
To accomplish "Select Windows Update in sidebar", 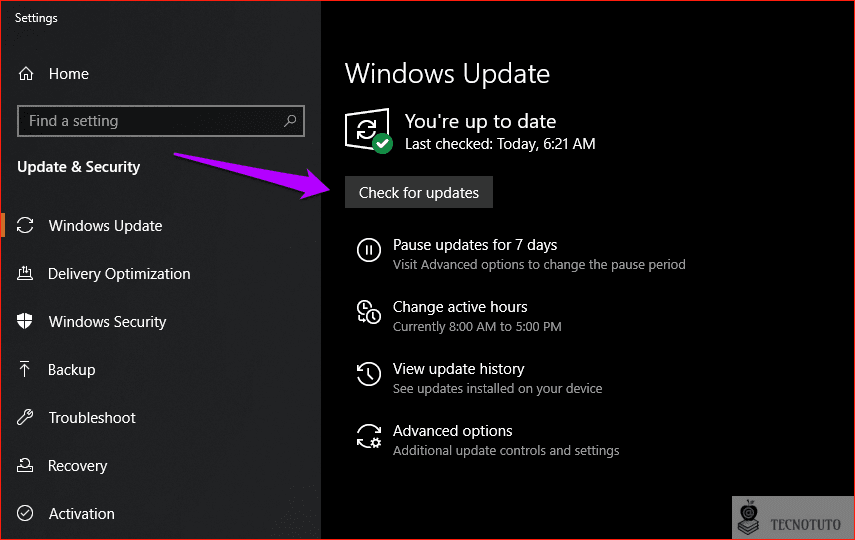I will 105,226.
